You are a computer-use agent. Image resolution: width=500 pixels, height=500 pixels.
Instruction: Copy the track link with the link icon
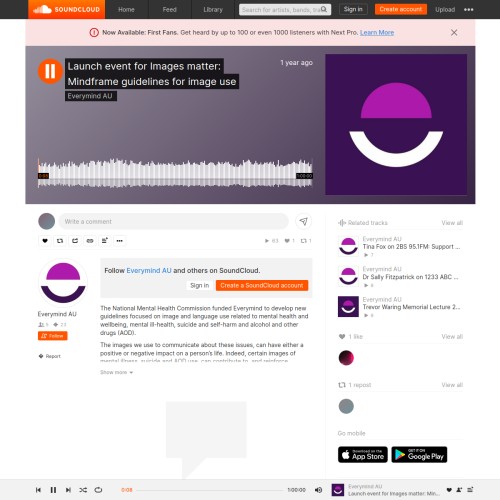click(x=90, y=241)
